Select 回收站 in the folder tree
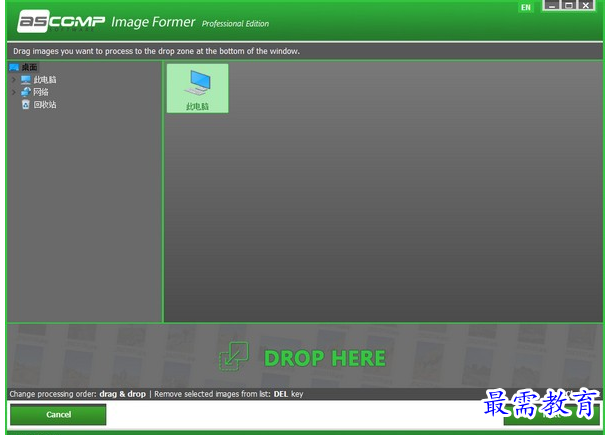 pyautogui.click(x=45, y=104)
